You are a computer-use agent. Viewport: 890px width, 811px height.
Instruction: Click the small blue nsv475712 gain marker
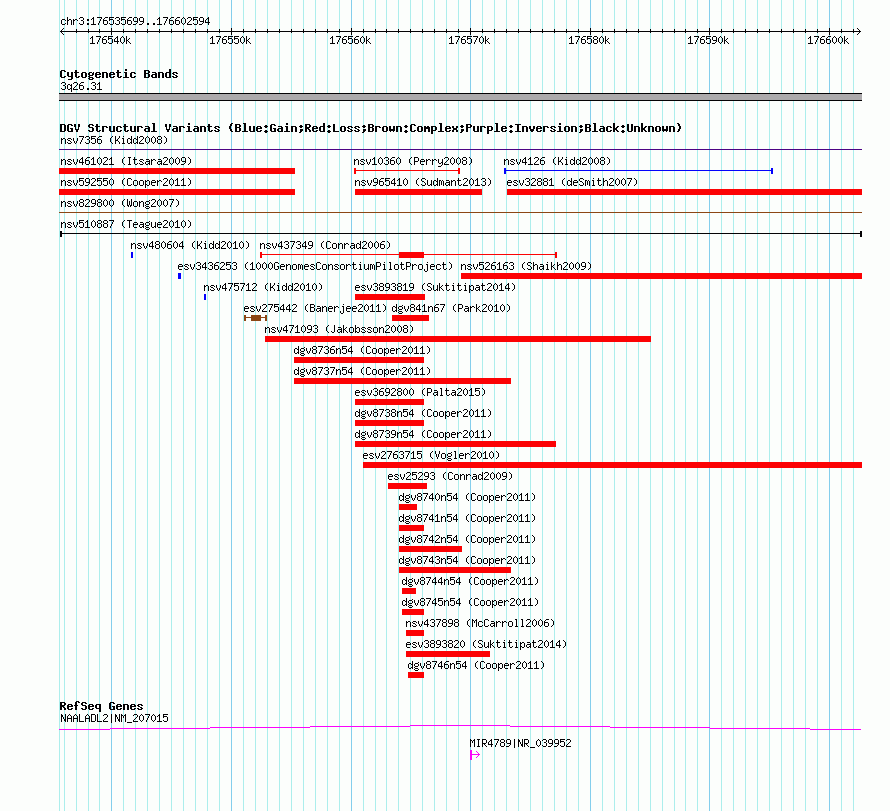point(205,297)
